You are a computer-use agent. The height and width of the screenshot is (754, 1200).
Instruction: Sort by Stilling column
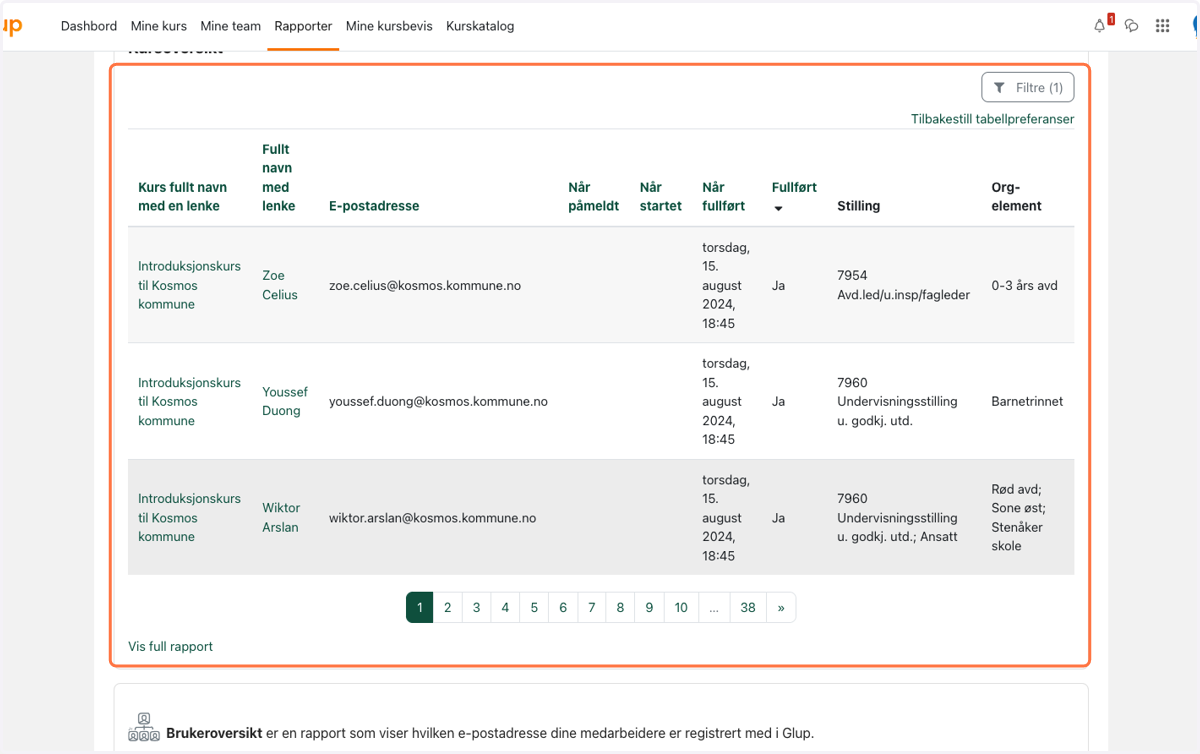(x=858, y=206)
